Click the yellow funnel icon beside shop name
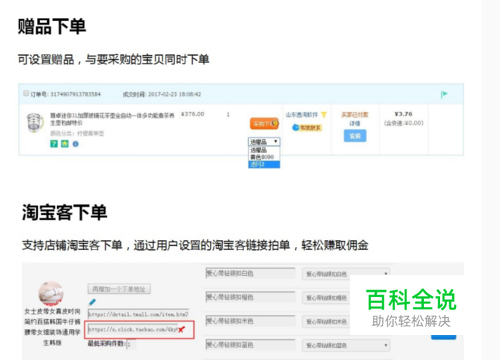 pos(324,115)
